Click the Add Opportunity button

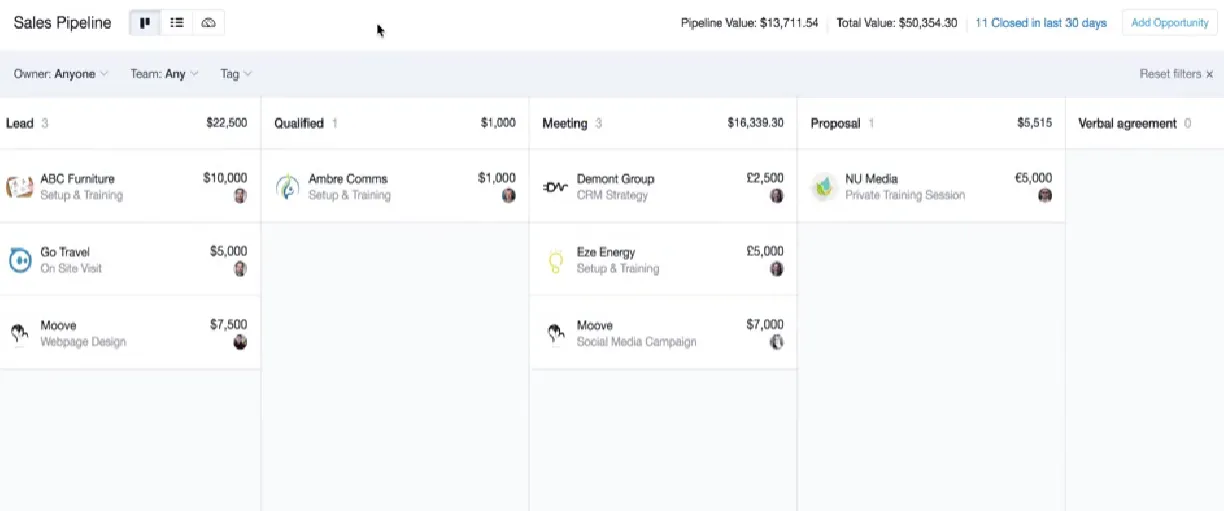[1169, 23]
